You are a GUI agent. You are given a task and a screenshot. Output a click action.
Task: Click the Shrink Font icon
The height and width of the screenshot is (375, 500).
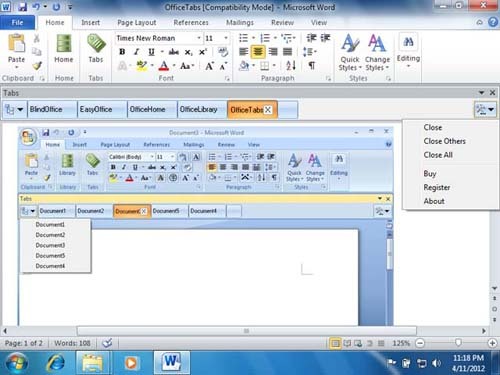[223, 66]
